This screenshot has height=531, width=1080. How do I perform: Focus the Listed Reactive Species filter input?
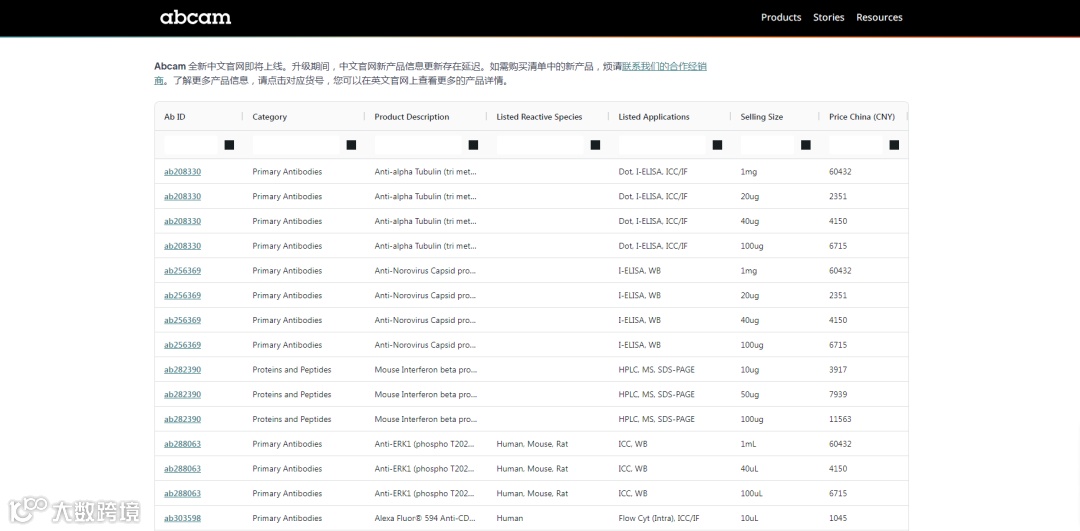(x=540, y=145)
